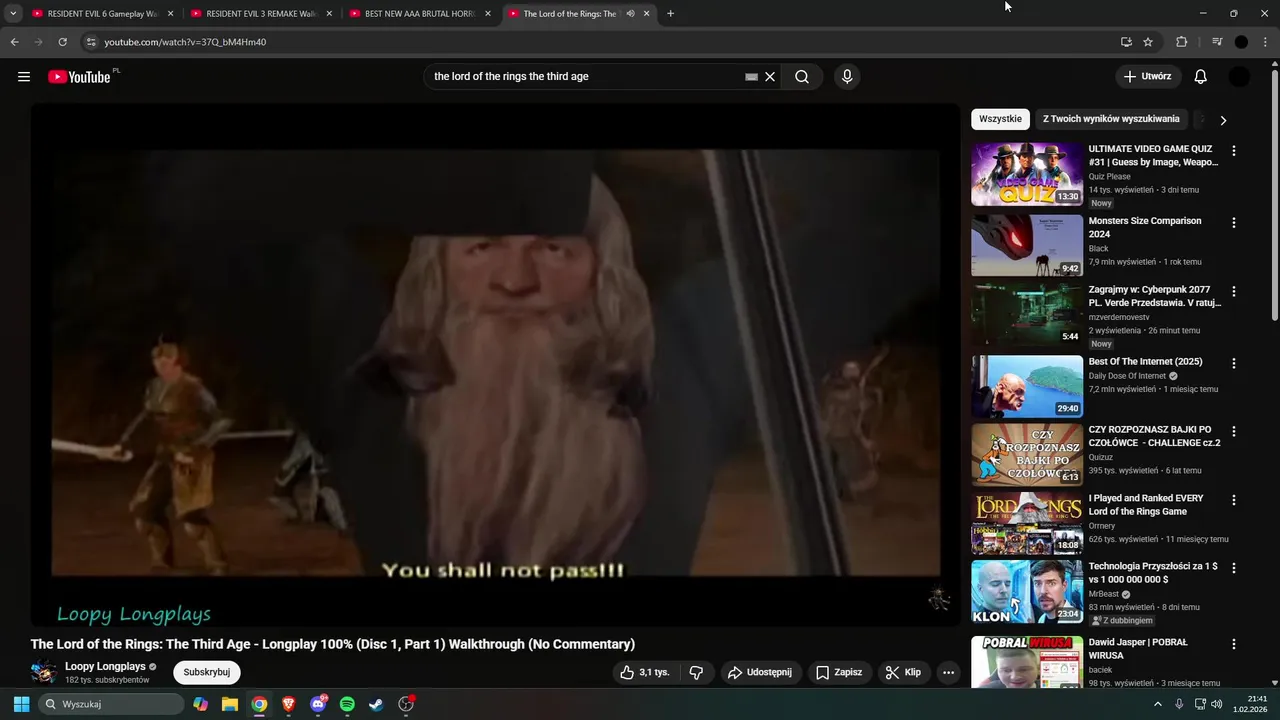The image size is (1280, 720).
Task: Open I Played and Ranked EVERY Lord of the Rings Game
Action: pyautogui.click(x=1145, y=505)
